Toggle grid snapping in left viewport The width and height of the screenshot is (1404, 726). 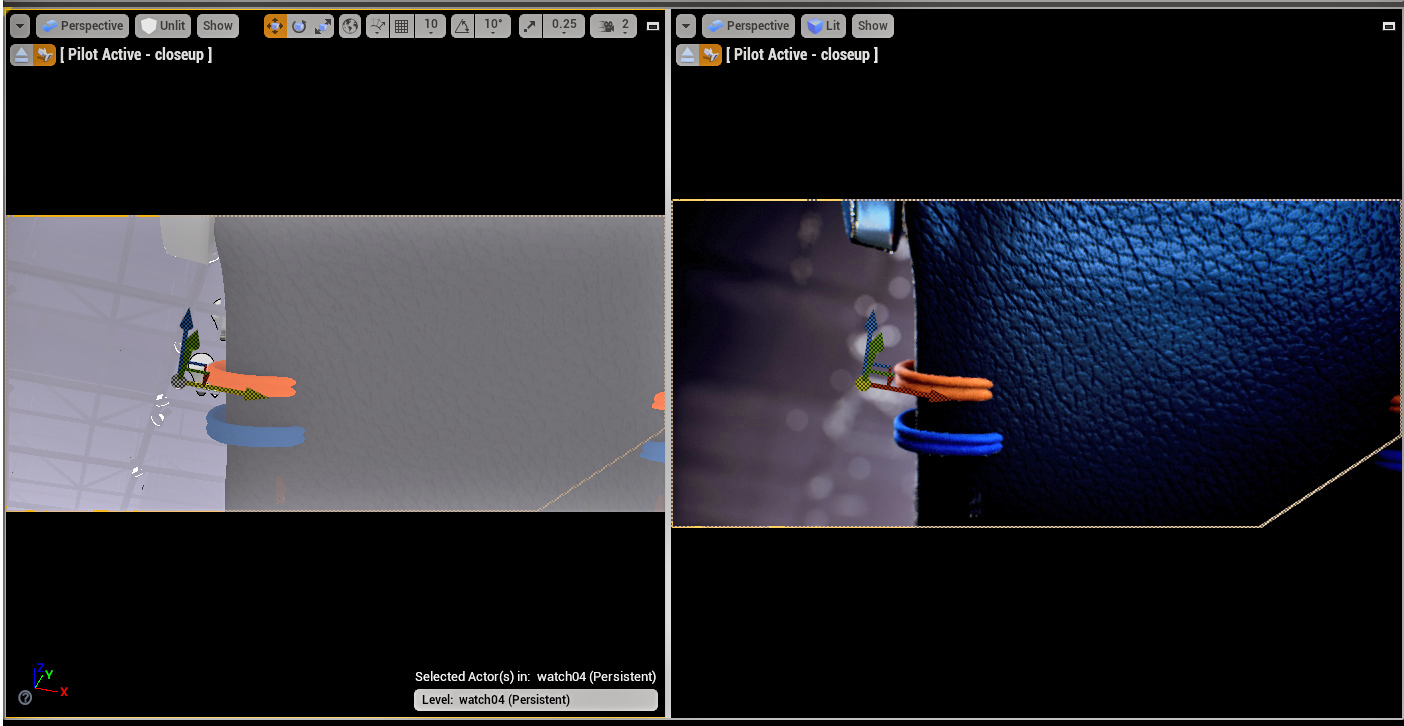click(402, 26)
